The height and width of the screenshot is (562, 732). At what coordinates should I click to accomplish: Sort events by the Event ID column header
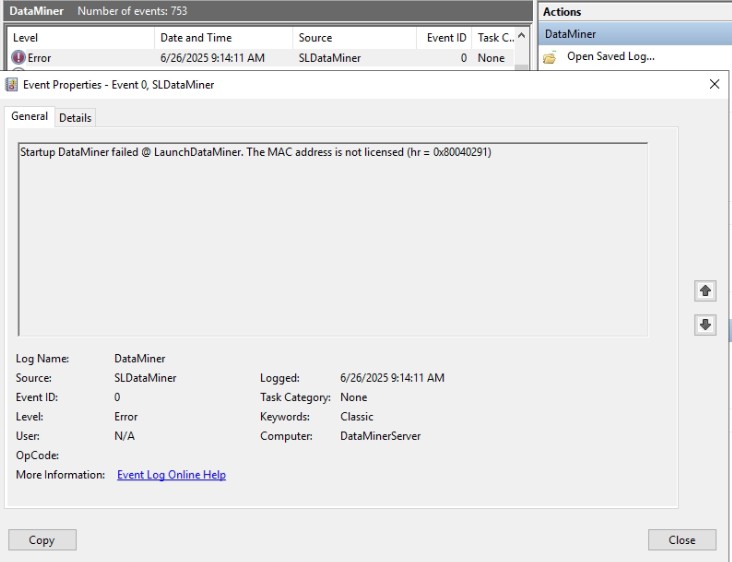(444, 38)
